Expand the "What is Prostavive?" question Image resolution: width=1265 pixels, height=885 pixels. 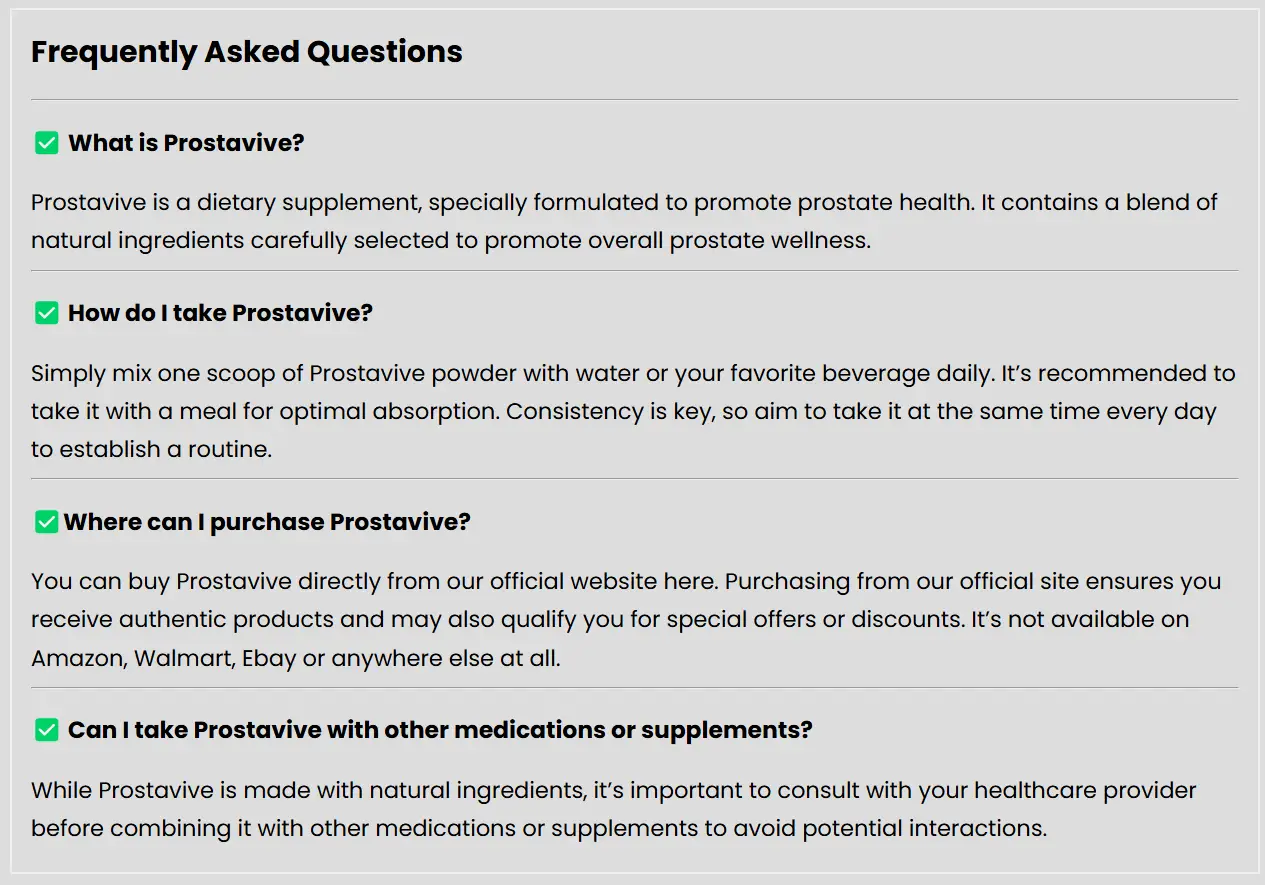186,143
